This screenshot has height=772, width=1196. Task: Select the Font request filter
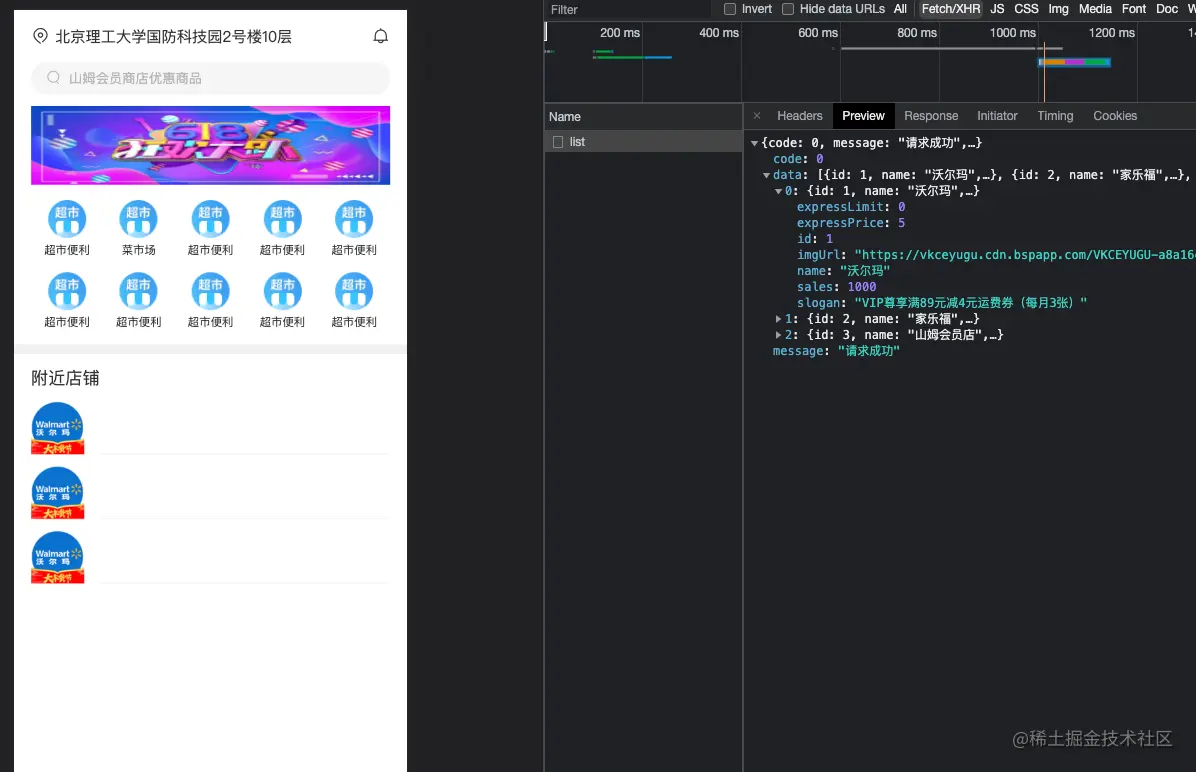click(x=1133, y=9)
